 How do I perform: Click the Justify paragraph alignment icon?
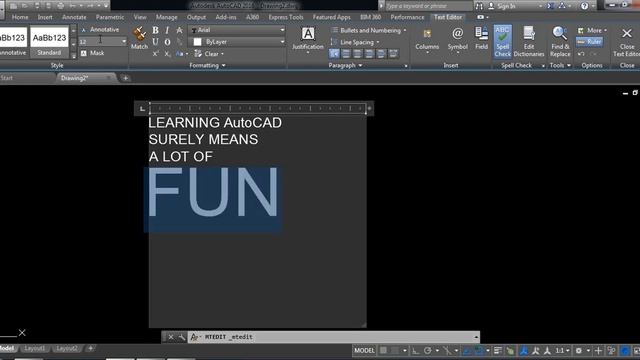point(381,53)
